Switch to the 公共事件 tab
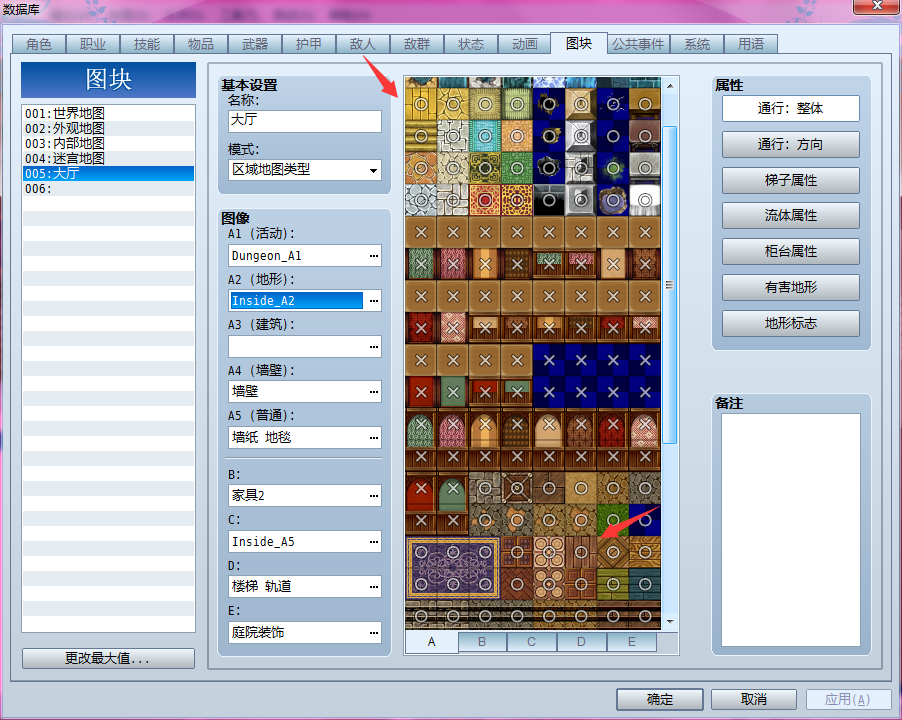Viewport: 902px width, 720px height. coord(638,44)
